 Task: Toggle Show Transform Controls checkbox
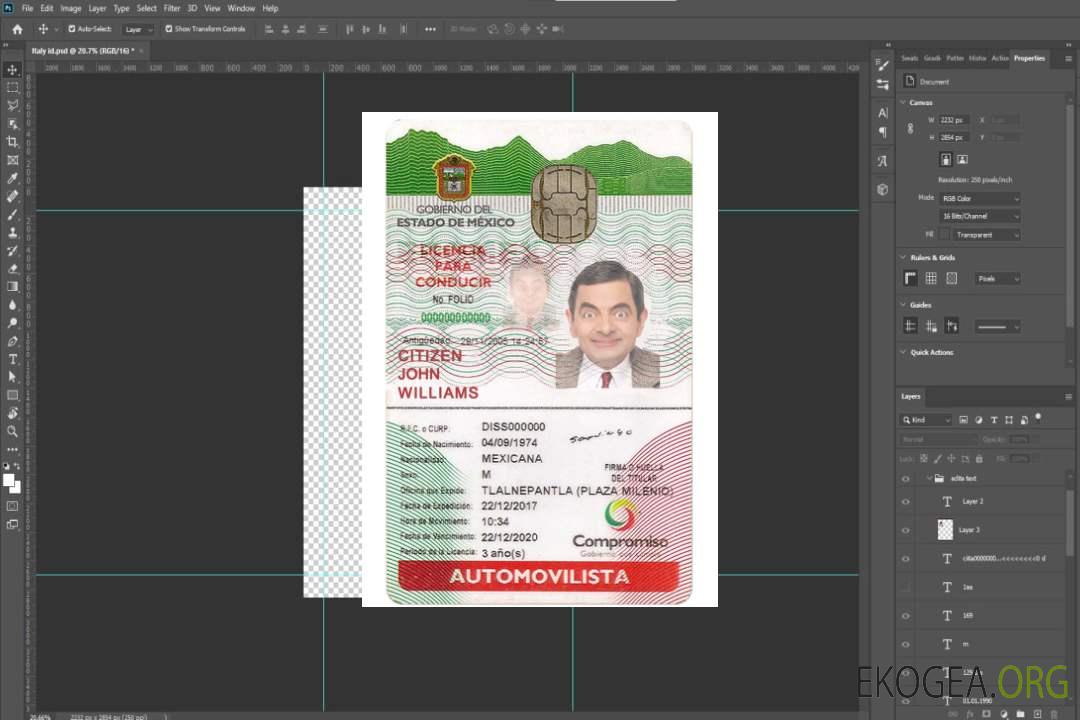(x=169, y=29)
